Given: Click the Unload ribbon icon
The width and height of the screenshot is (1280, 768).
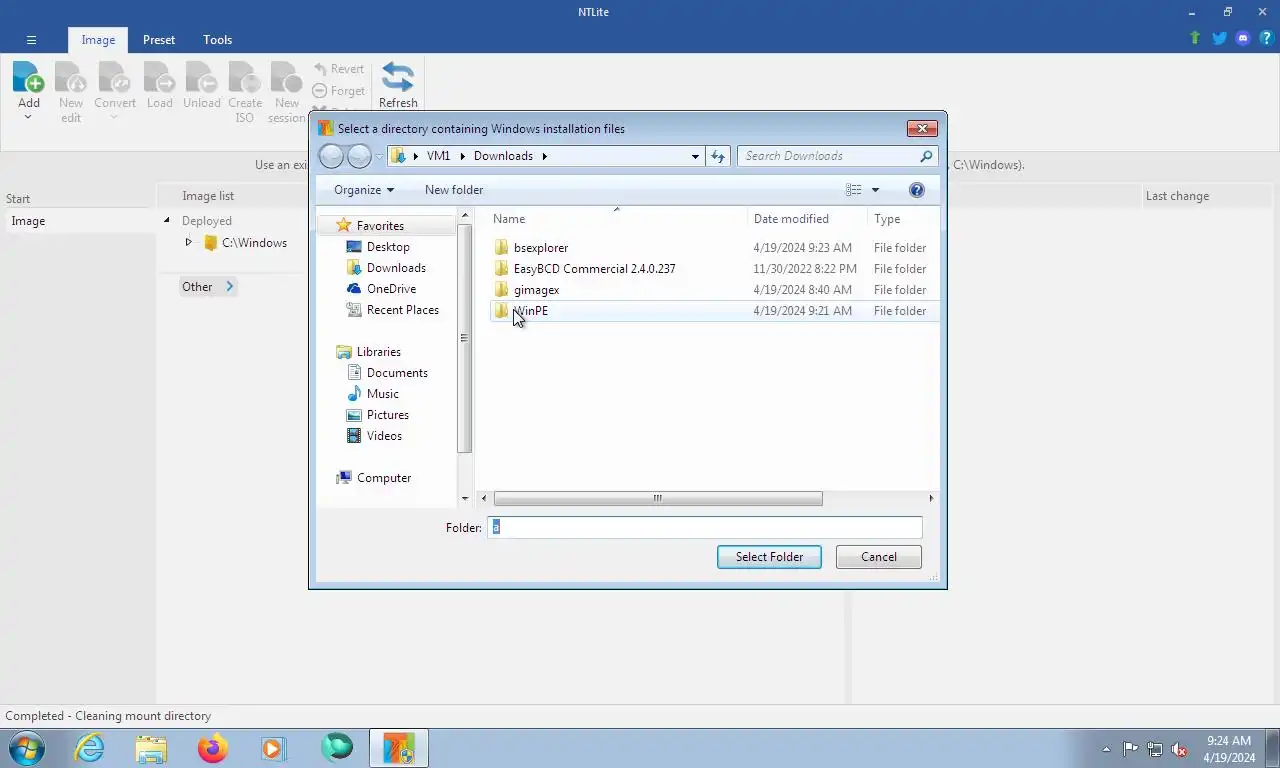Looking at the screenshot, I should pos(202,78).
